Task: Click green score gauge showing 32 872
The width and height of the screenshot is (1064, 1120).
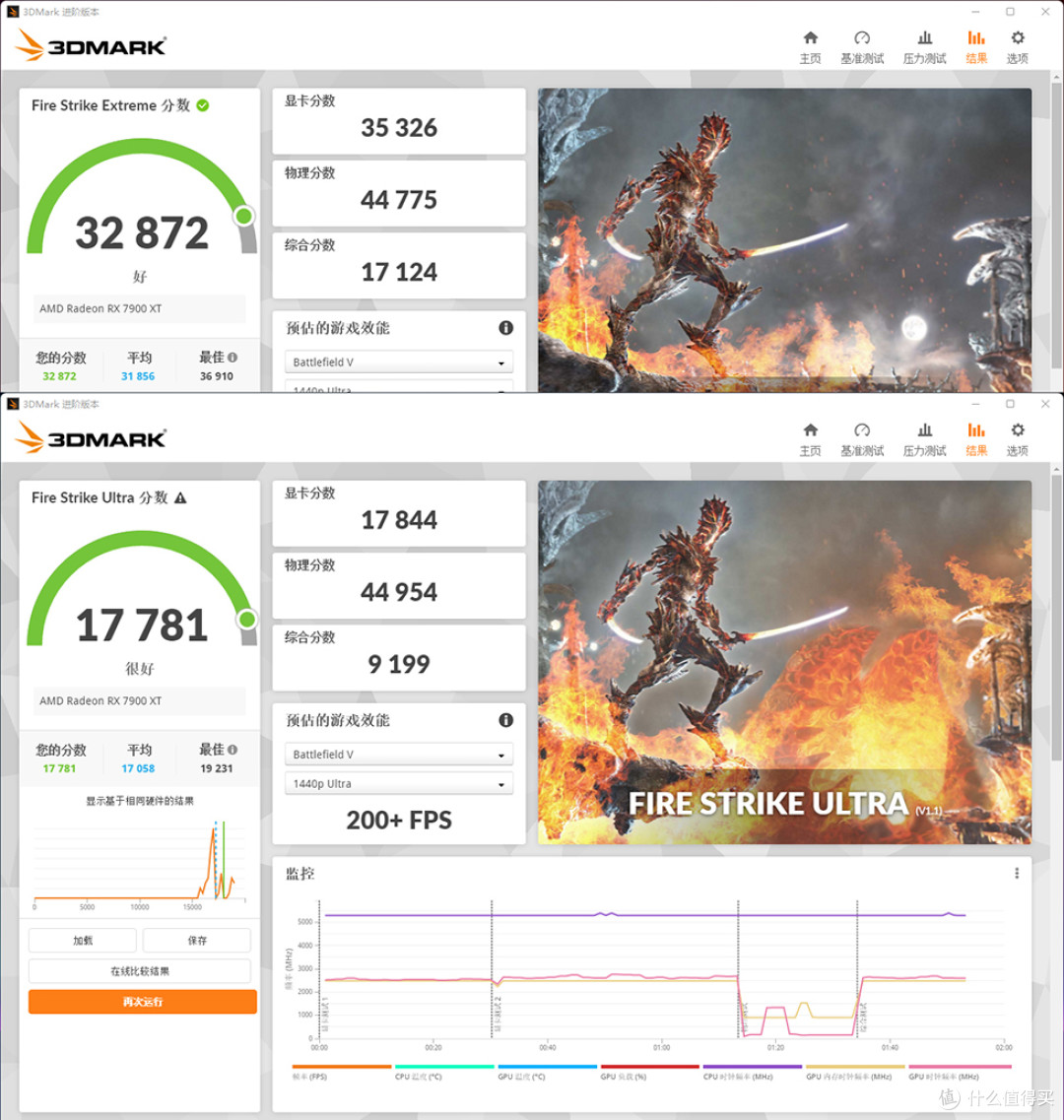Action: point(142,197)
